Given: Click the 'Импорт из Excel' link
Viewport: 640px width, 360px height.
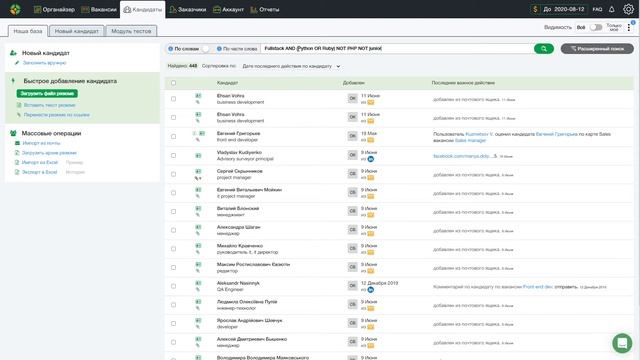Looking at the screenshot, I should (x=40, y=162).
